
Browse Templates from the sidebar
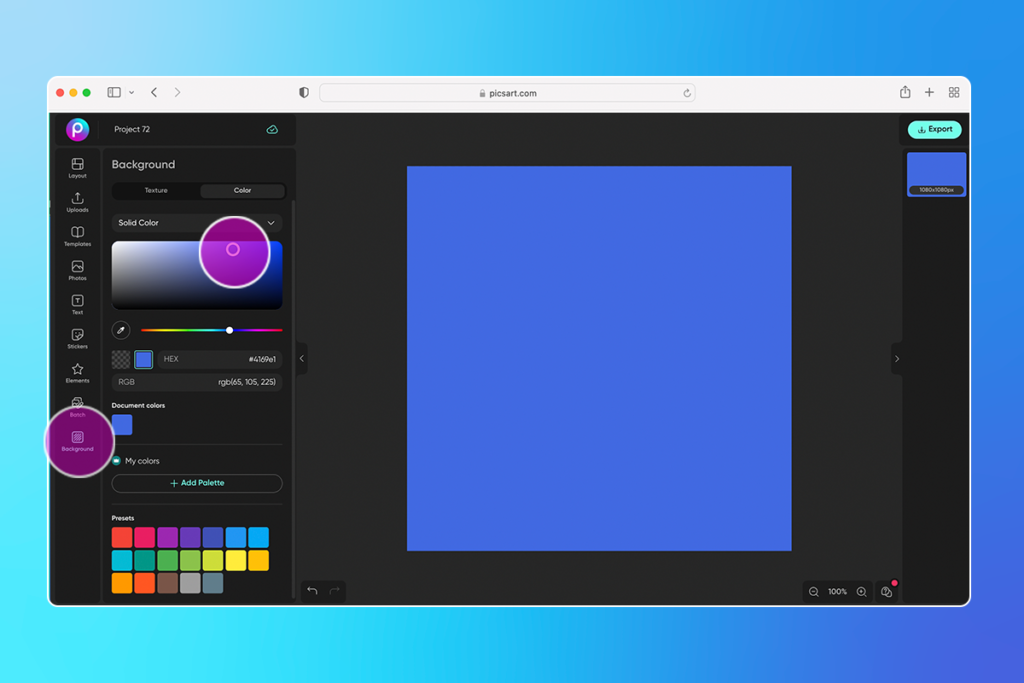77,235
